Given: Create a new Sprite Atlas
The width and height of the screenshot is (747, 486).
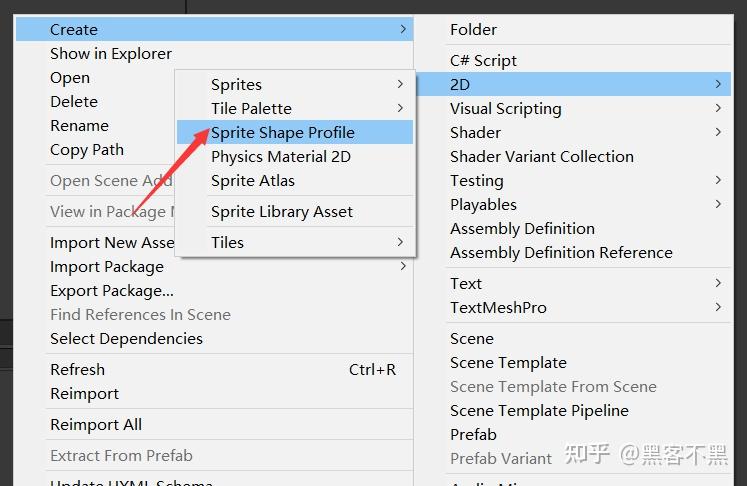Looking at the screenshot, I should click(x=253, y=180).
